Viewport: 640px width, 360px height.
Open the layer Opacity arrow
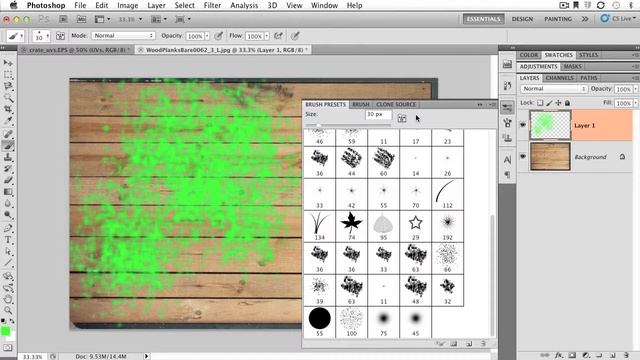[x=636, y=89]
